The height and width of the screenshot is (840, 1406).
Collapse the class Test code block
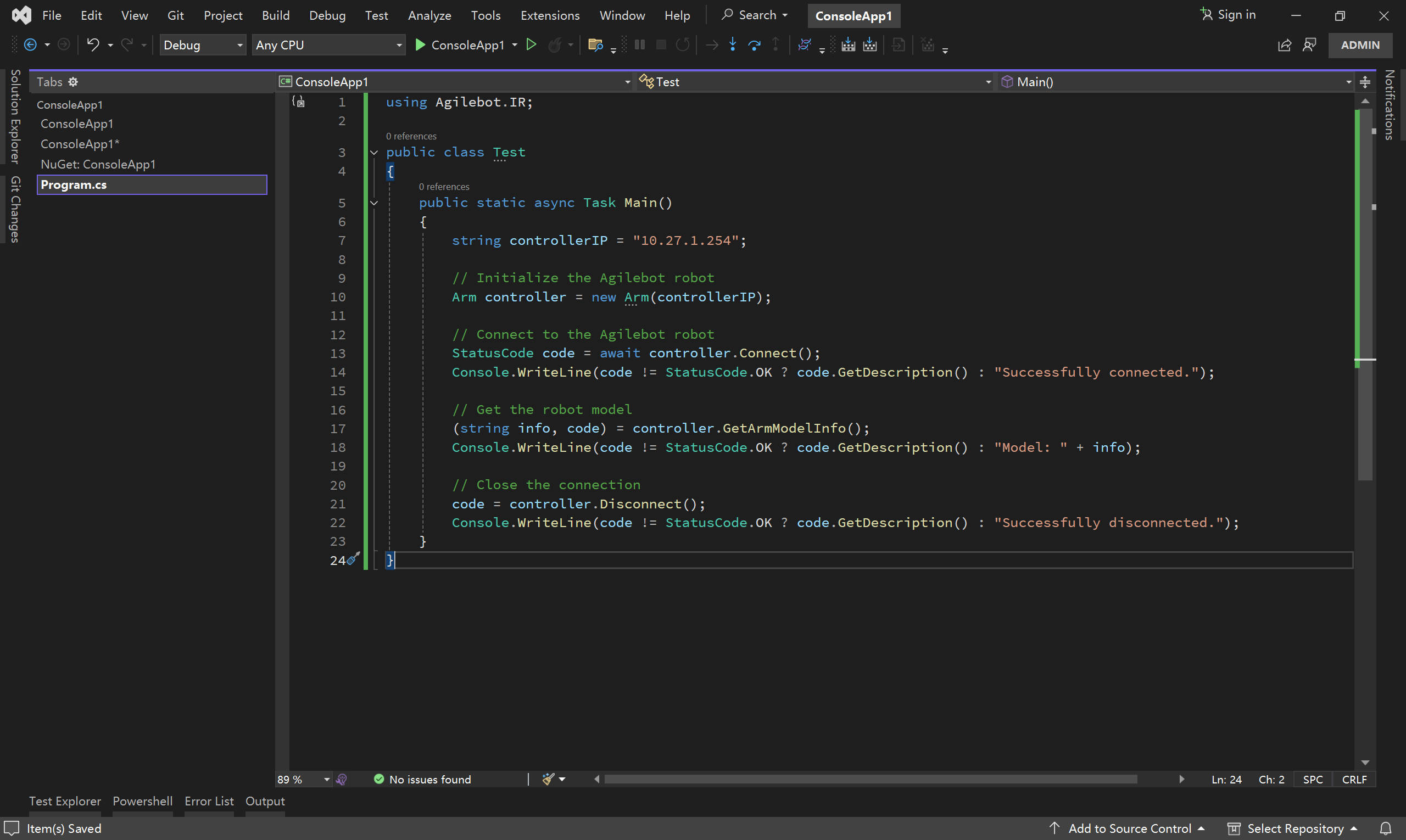(374, 152)
